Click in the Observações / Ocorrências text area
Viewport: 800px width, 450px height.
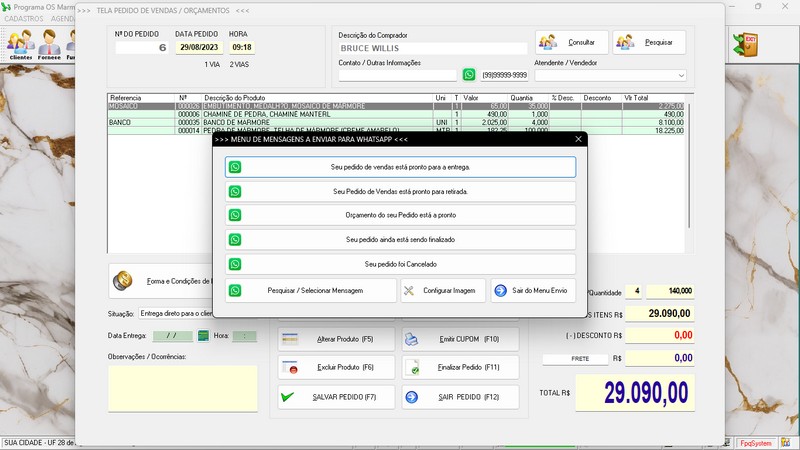coord(182,388)
